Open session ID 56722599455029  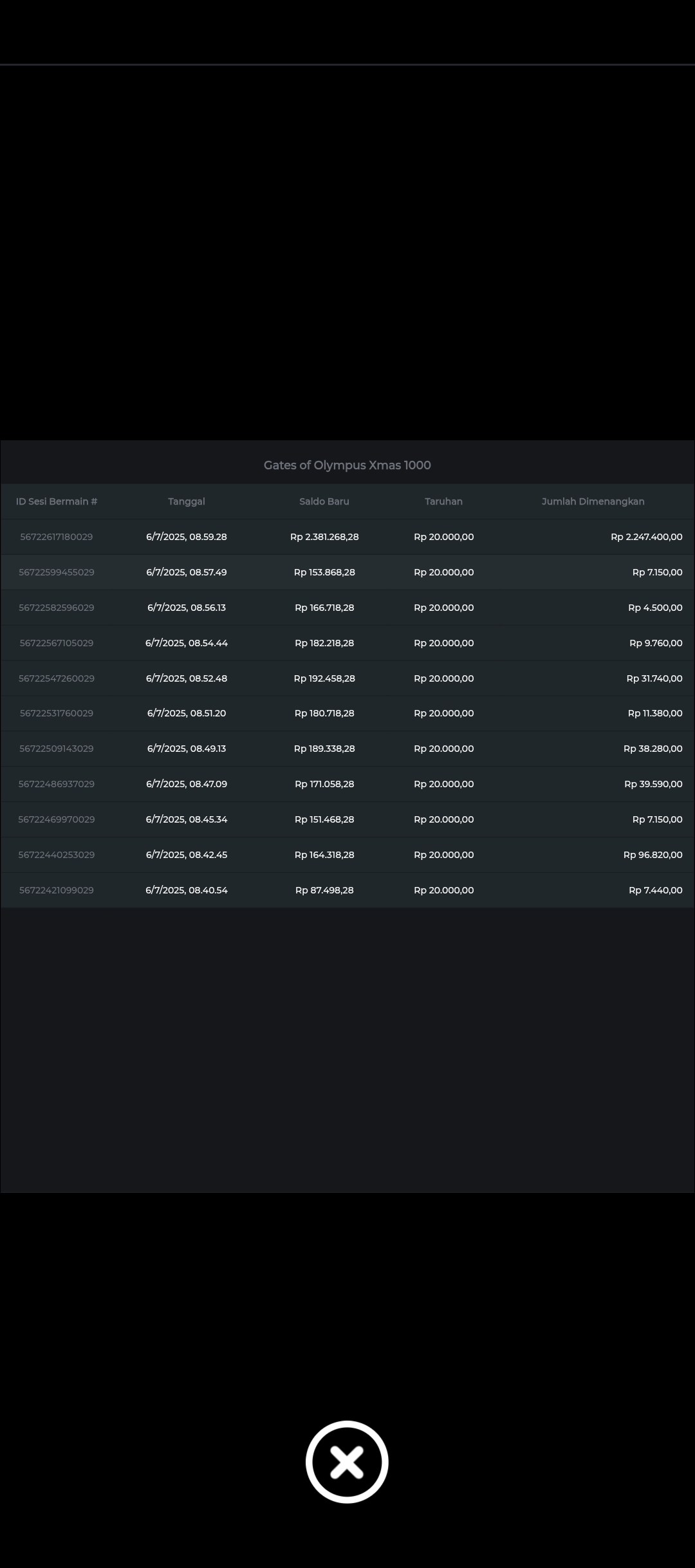pyautogui.click(x=57, y=572)
